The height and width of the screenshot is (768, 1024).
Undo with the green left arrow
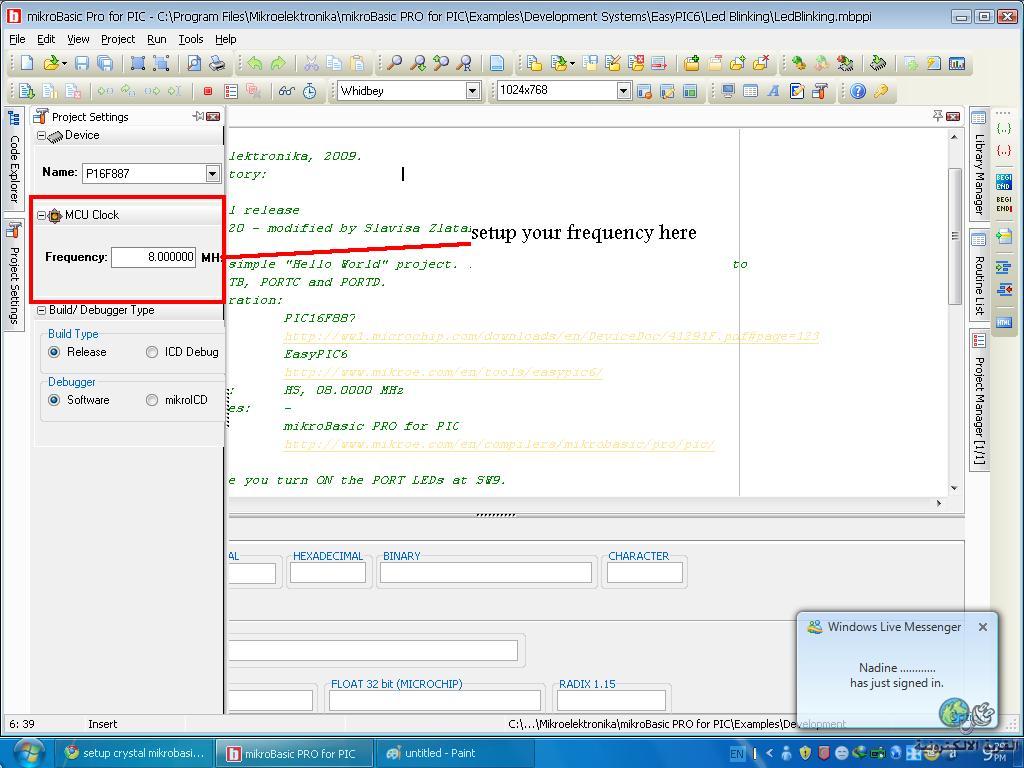tap(255, 63)
